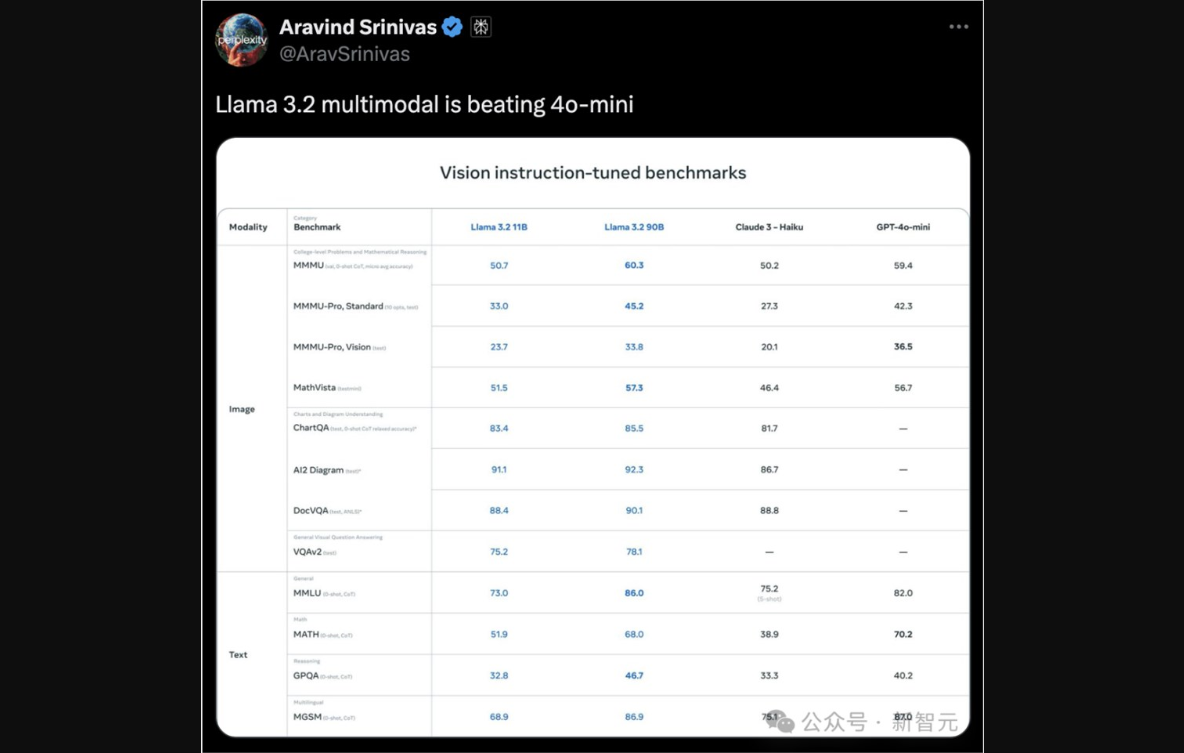Select the DocVQA benchmark row label
Image resolution: width=1184 pixels, height=753 pixels.
pos(310,511)
